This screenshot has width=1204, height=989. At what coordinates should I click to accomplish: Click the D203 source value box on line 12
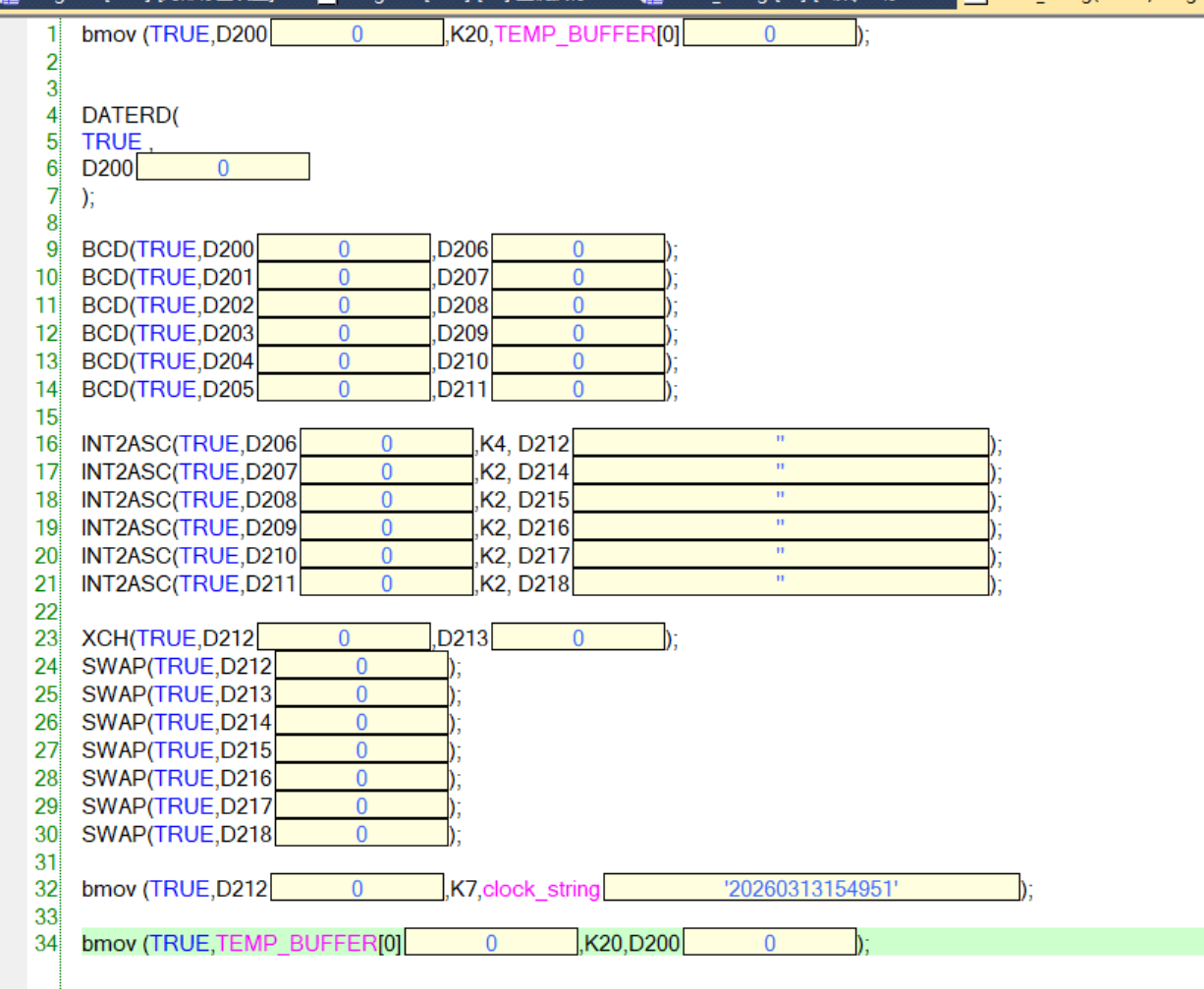pyautogui.click(x=344, y=334)
